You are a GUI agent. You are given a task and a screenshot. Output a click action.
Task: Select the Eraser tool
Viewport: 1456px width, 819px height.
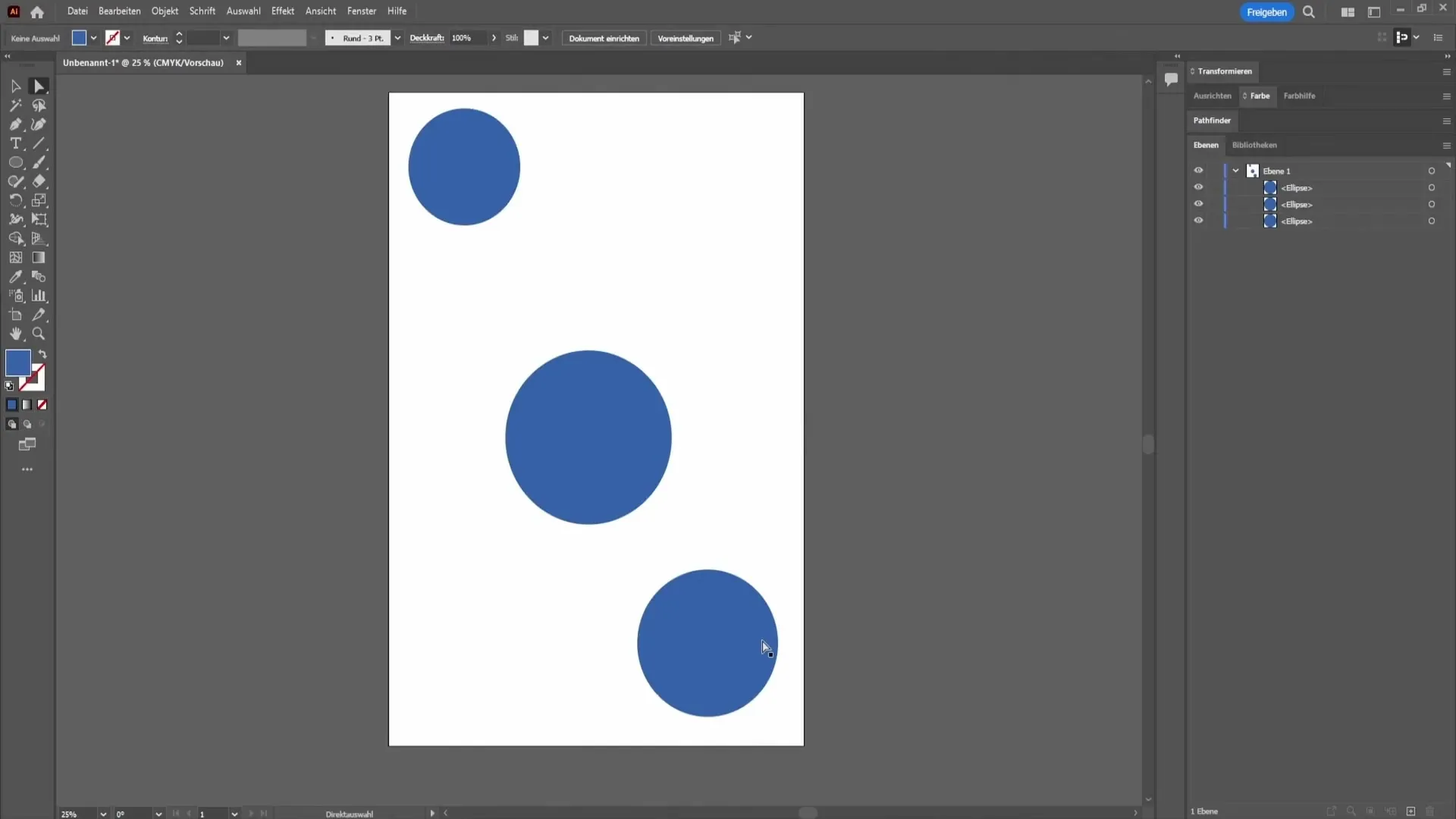(x=39, y=181)
